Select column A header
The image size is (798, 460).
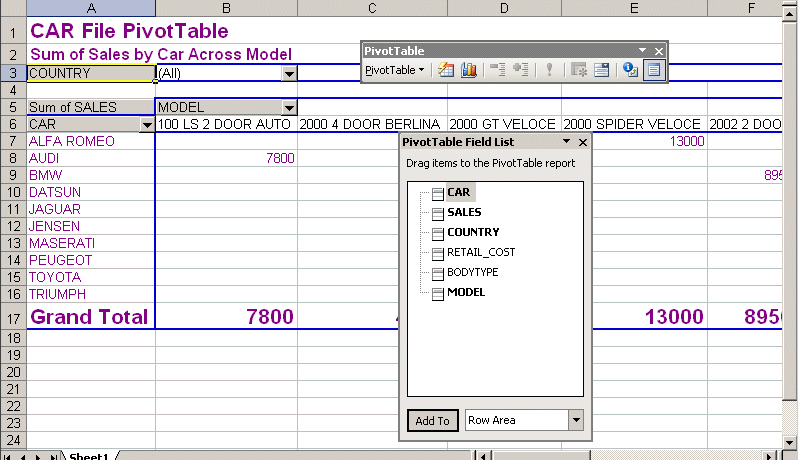point(91,8)
